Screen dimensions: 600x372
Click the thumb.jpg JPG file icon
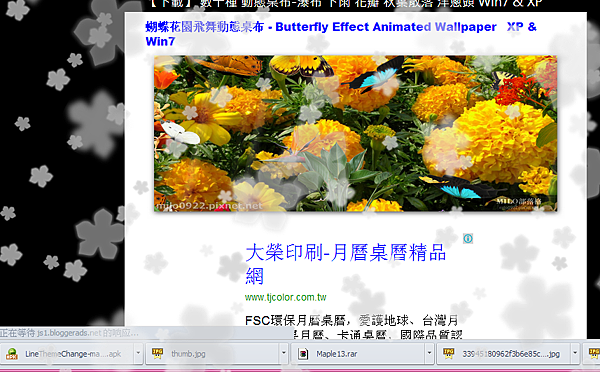157,354
